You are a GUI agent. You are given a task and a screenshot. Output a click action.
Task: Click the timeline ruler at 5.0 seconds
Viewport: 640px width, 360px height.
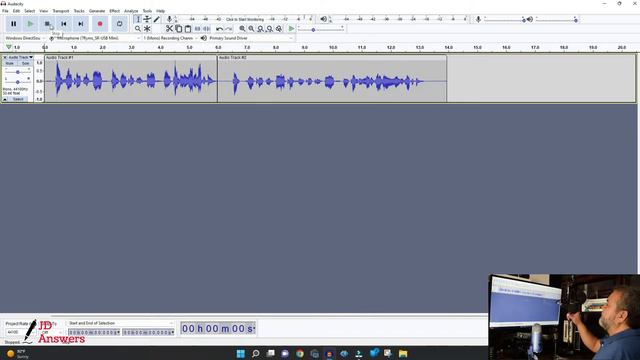[189, 48]
